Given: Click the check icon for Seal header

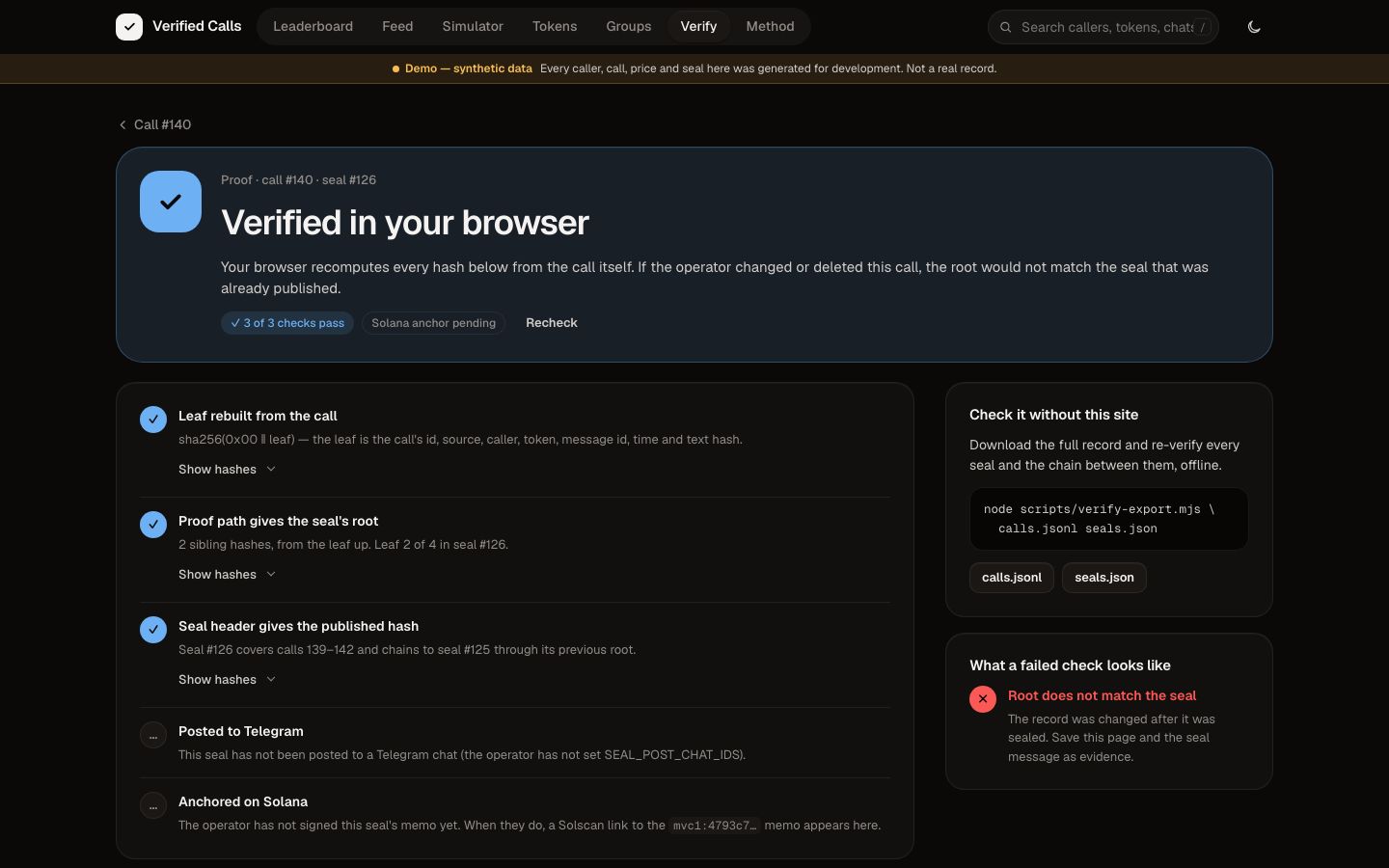Looking at the screenshot, I should 153,630.
